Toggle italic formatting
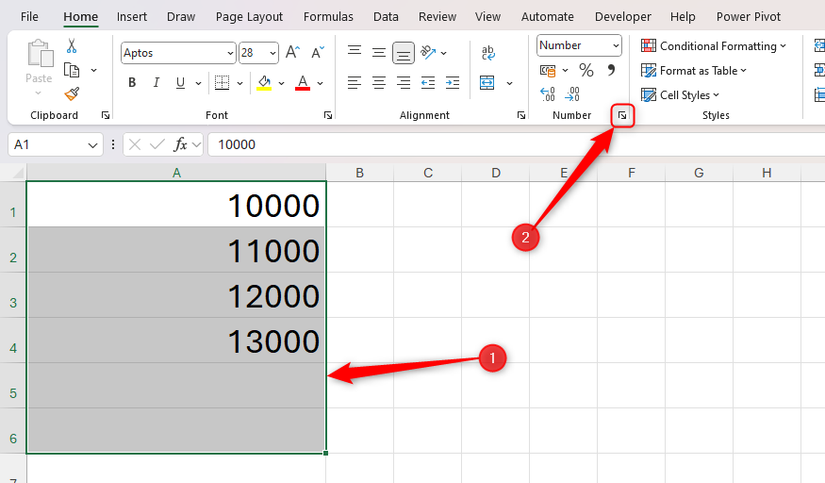 tap(156, 83)
